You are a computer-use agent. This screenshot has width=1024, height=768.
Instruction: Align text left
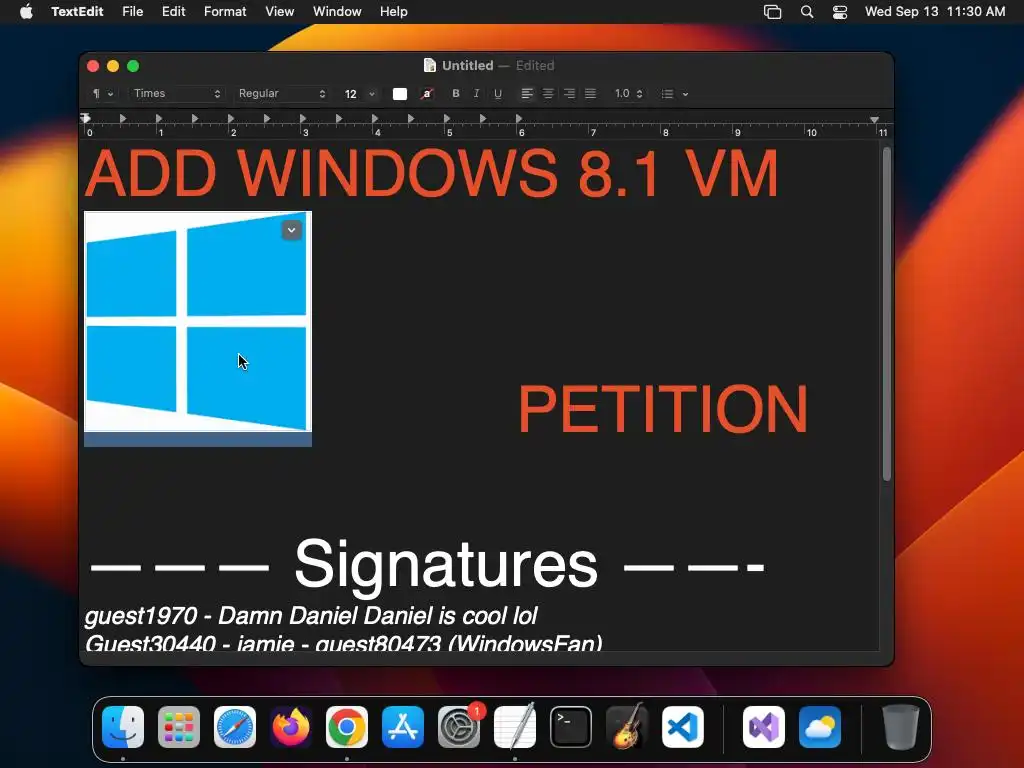pyautogui.click(x=527, y=94)
